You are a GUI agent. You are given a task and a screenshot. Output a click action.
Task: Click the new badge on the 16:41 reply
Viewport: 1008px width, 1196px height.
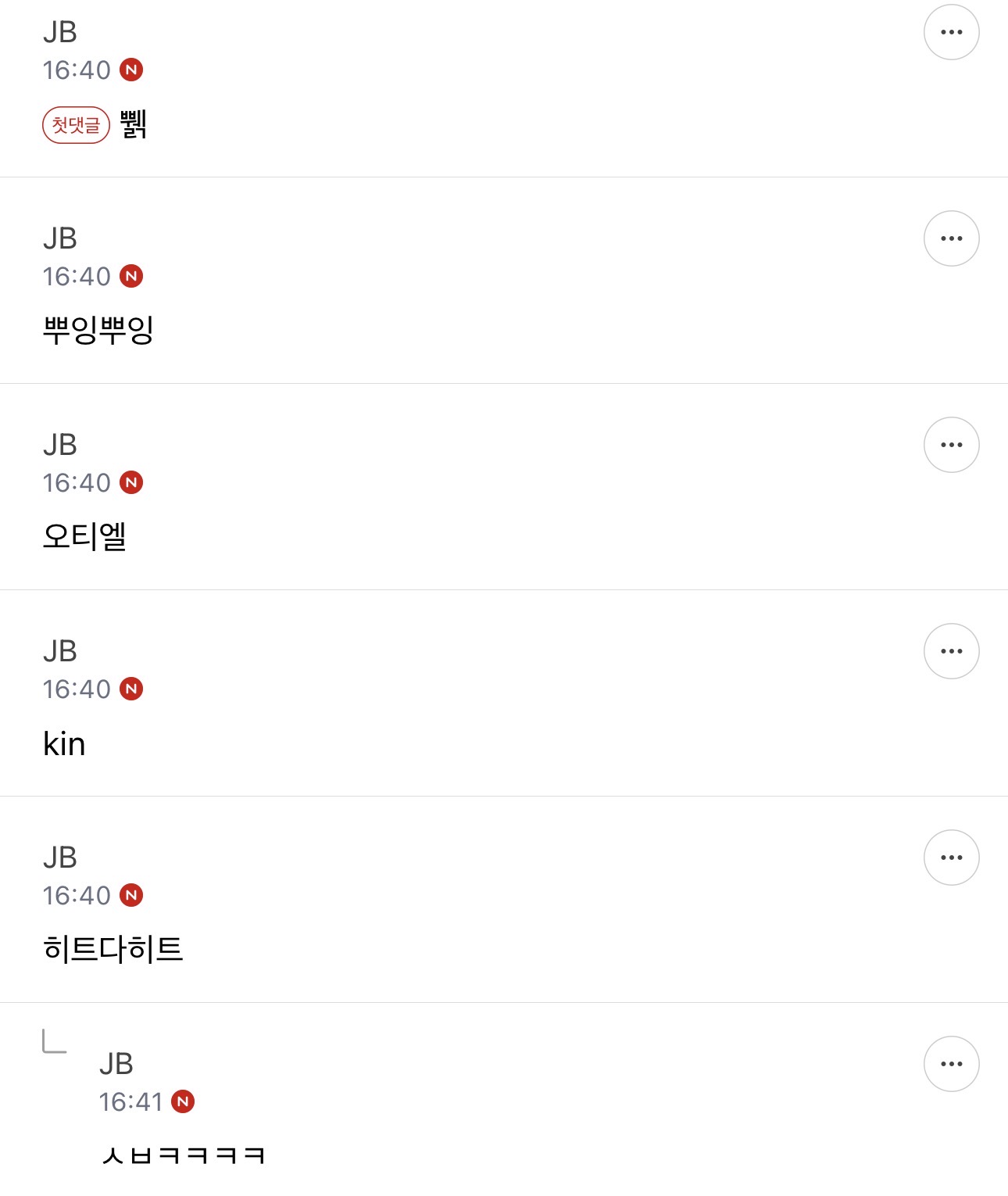click(183, 1101)
